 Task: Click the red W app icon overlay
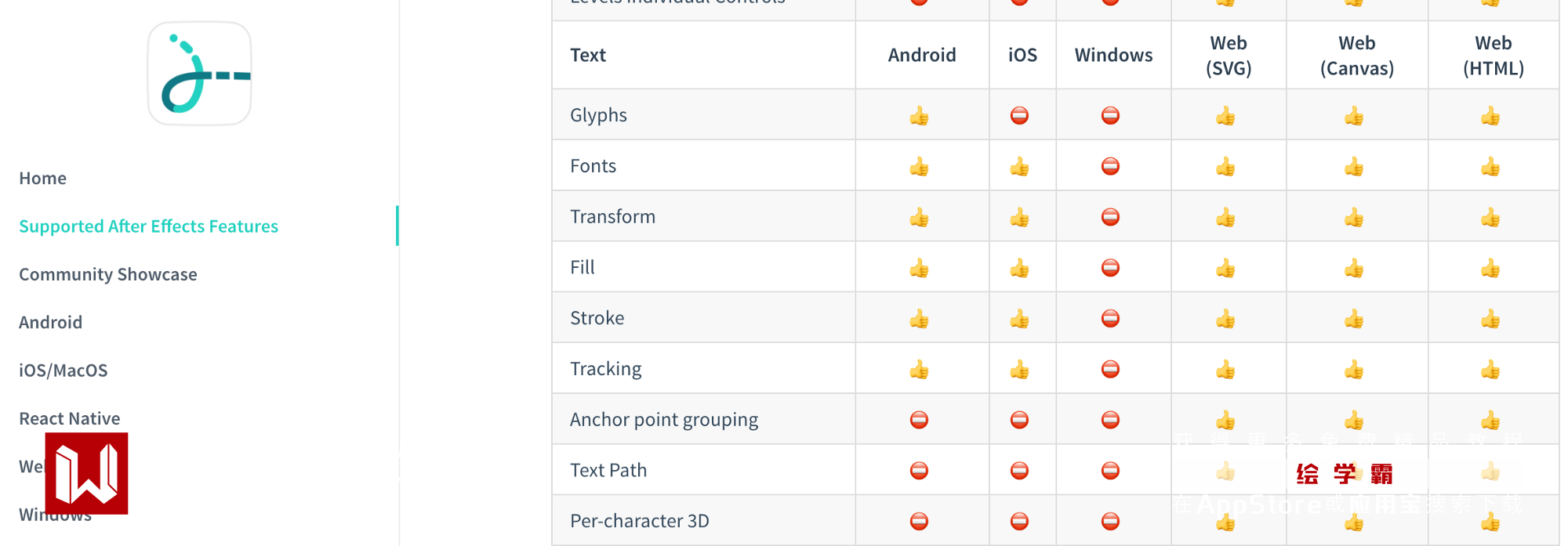86,473
